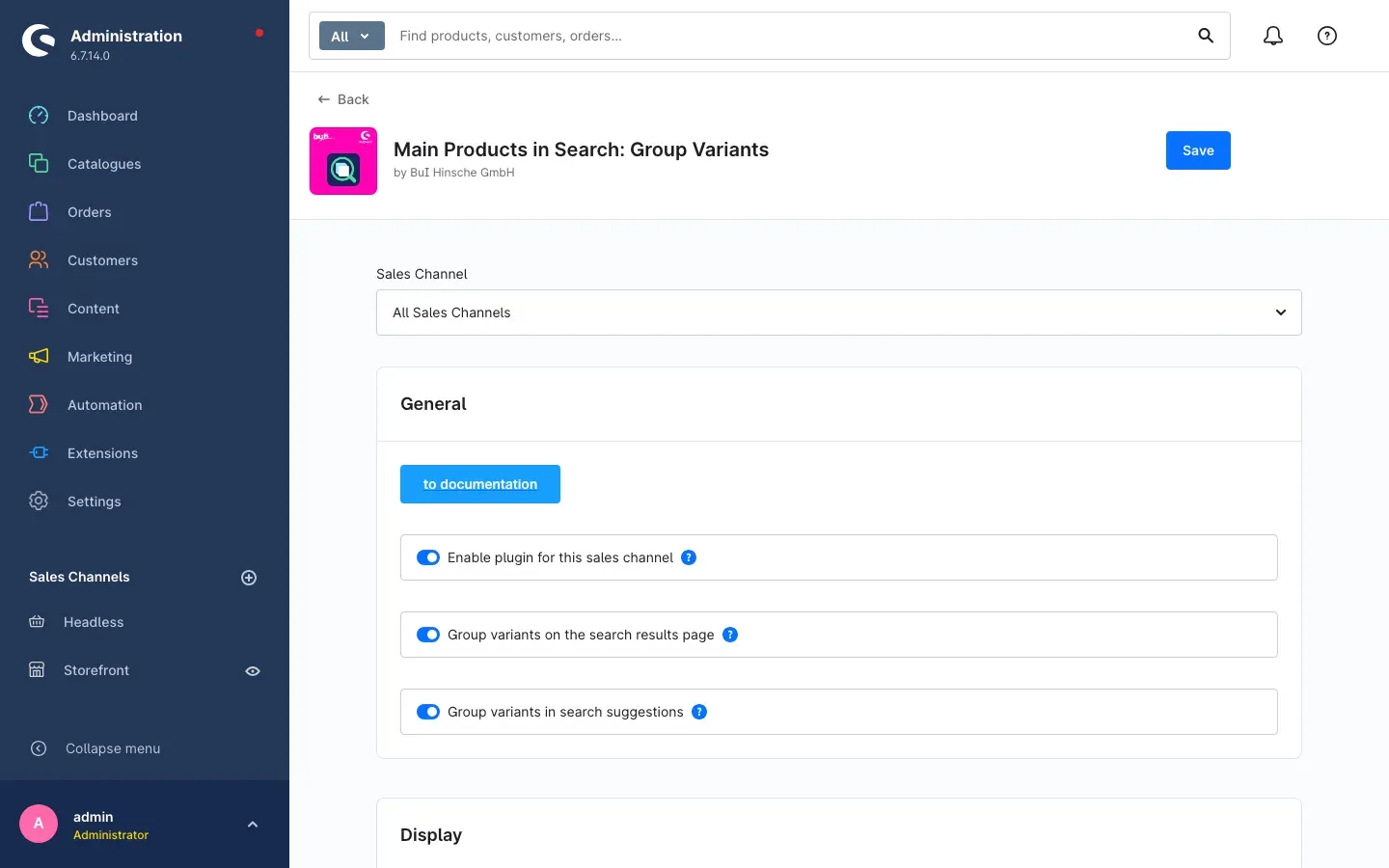1389x868 pixels.
Task: Open the Content menu item
Action: (x=94, y=309)
